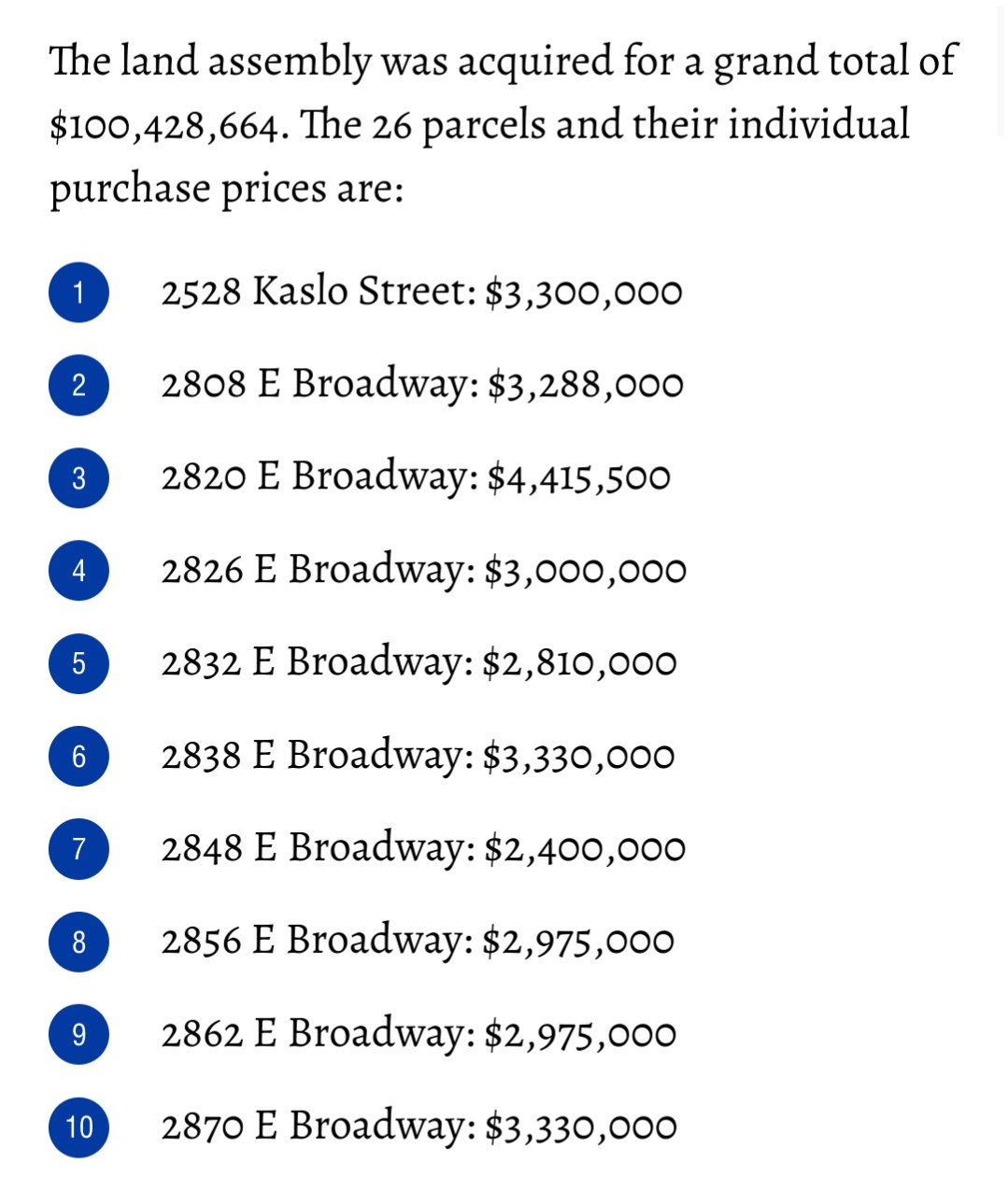Select the 2820 E Broadway price line
This screenshot has height=1178, width=1008.
tap(416, 476)
